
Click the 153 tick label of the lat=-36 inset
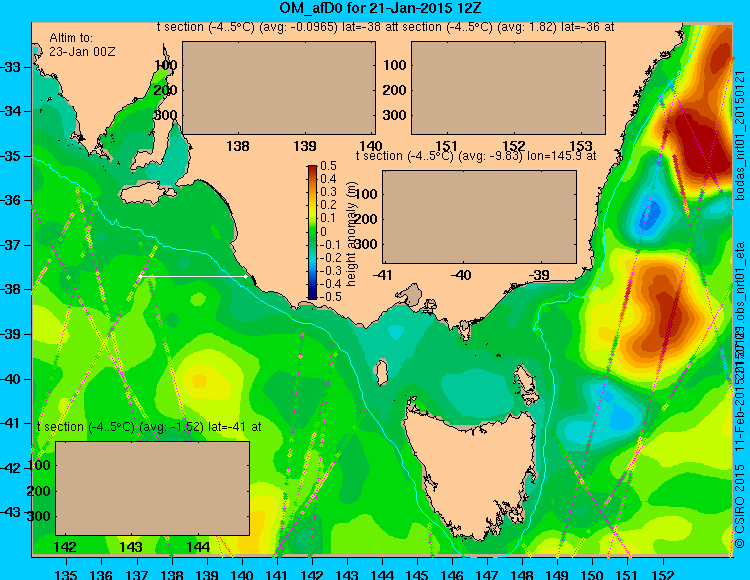581,146
